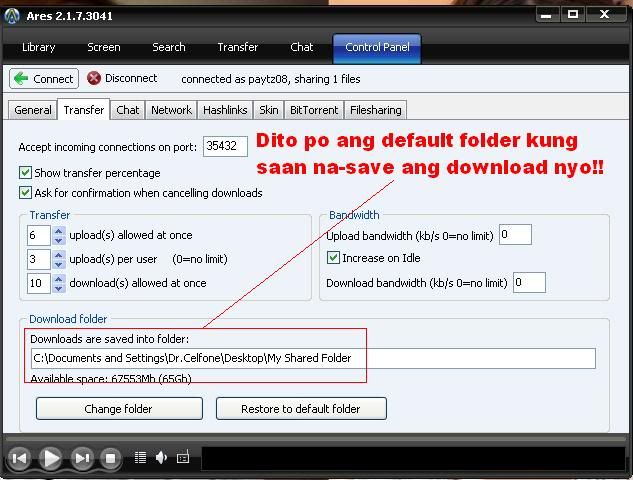Click status text "connected as paytz08"
633x480 pixels.
tap(235, 79)
